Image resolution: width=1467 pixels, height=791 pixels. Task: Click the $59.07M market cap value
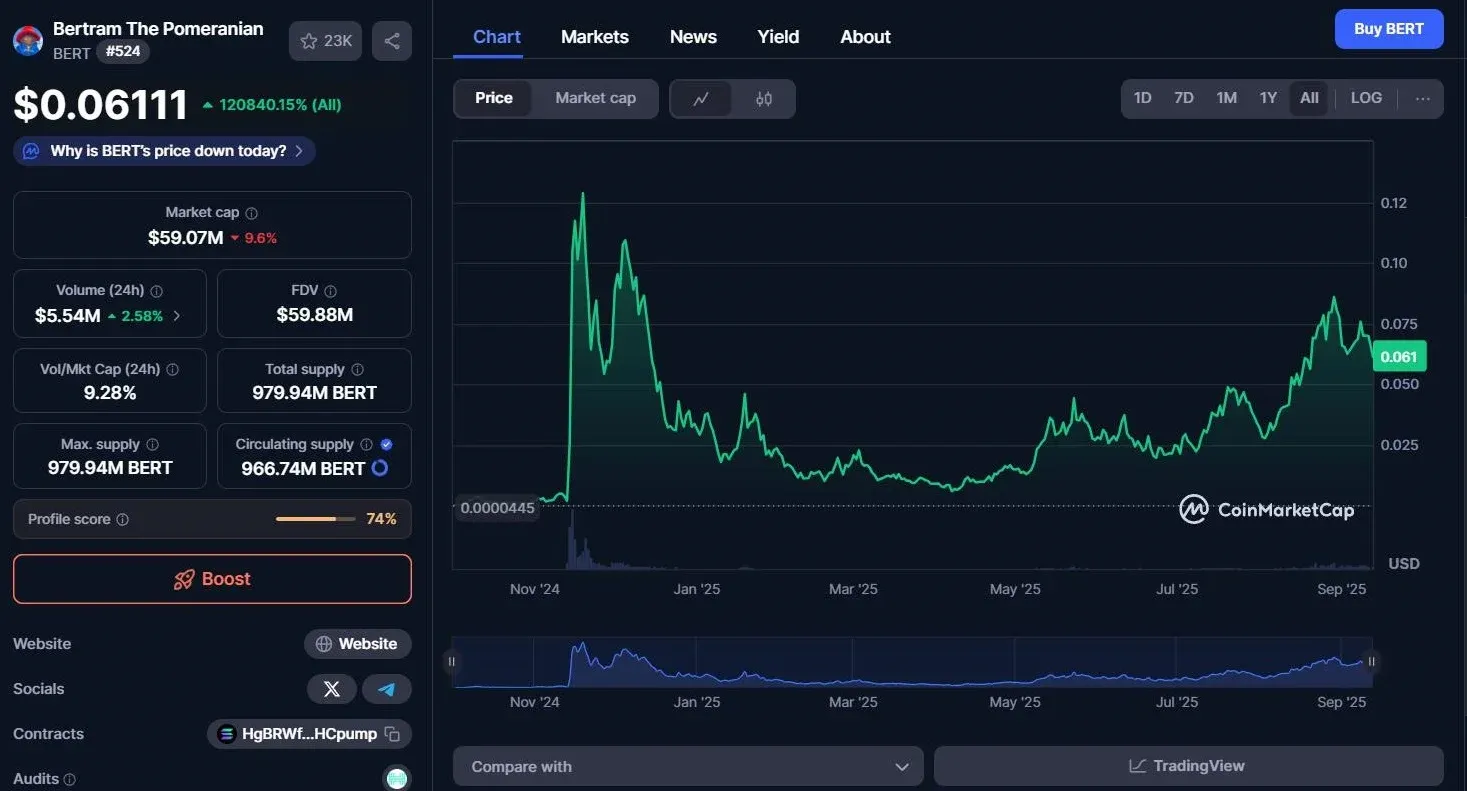click(x=185, y=238)
